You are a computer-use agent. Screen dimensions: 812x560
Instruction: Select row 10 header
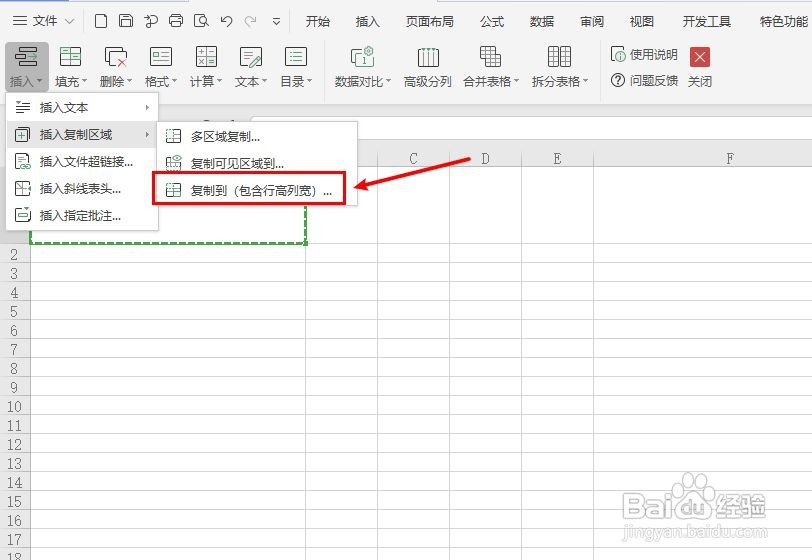click(x=14, y=407)
